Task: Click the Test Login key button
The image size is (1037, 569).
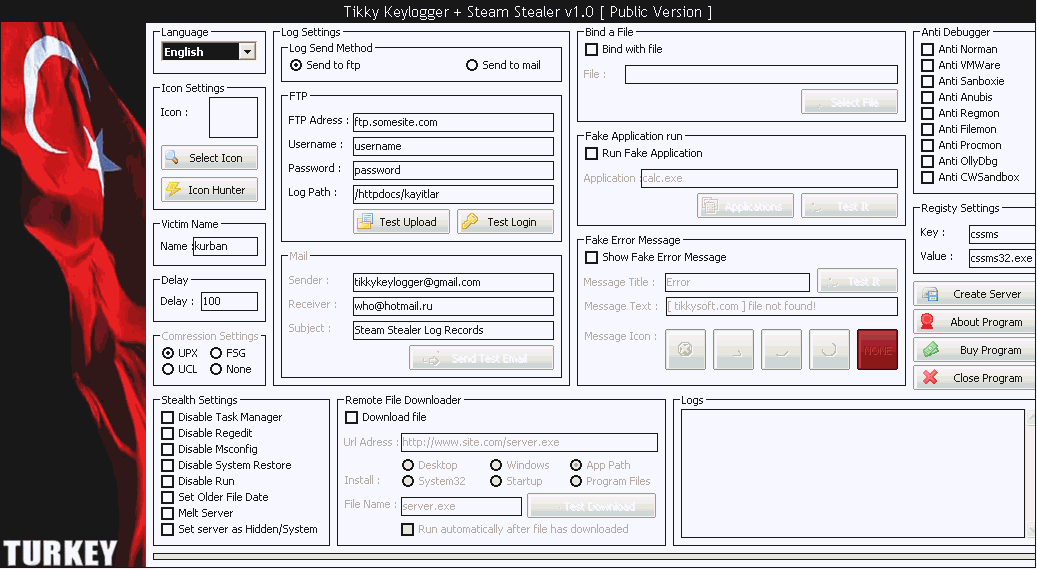Action: click(x=505, y=222)
